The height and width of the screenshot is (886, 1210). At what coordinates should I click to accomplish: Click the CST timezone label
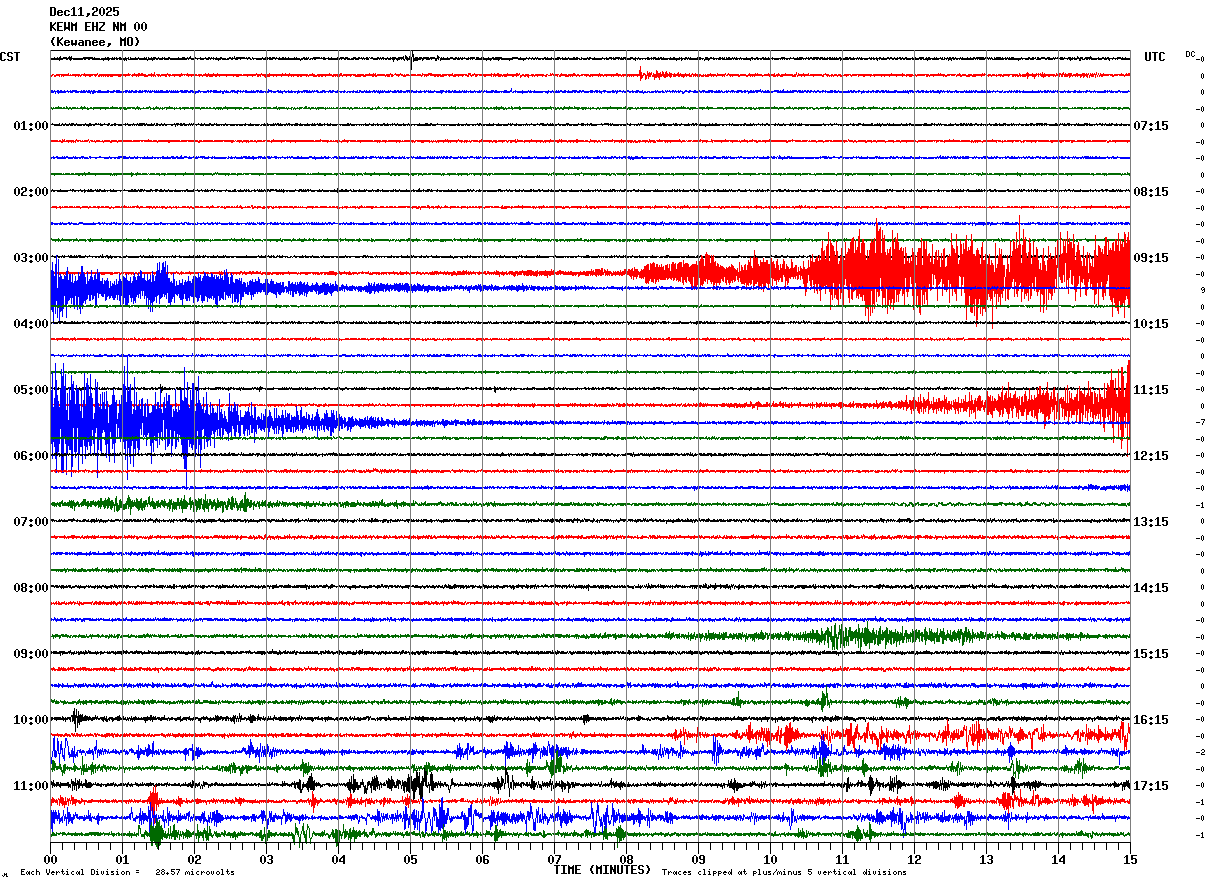pyautogui.click(x=10, y=57)
